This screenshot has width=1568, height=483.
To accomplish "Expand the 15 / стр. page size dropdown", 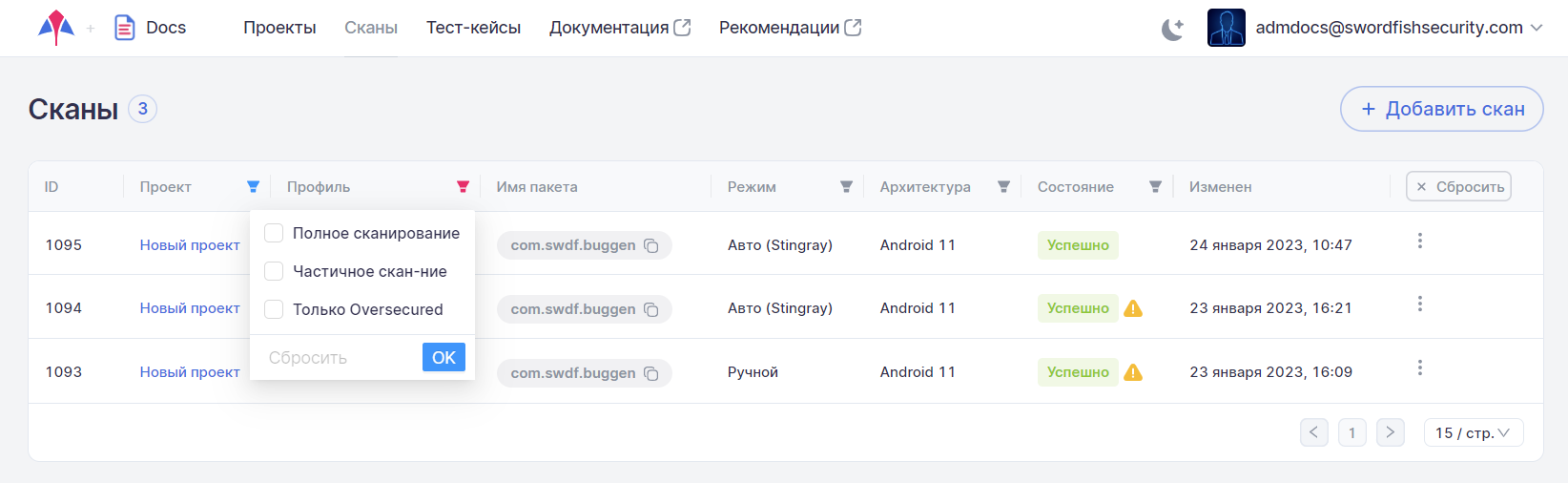I will (x=1474, y=432).
